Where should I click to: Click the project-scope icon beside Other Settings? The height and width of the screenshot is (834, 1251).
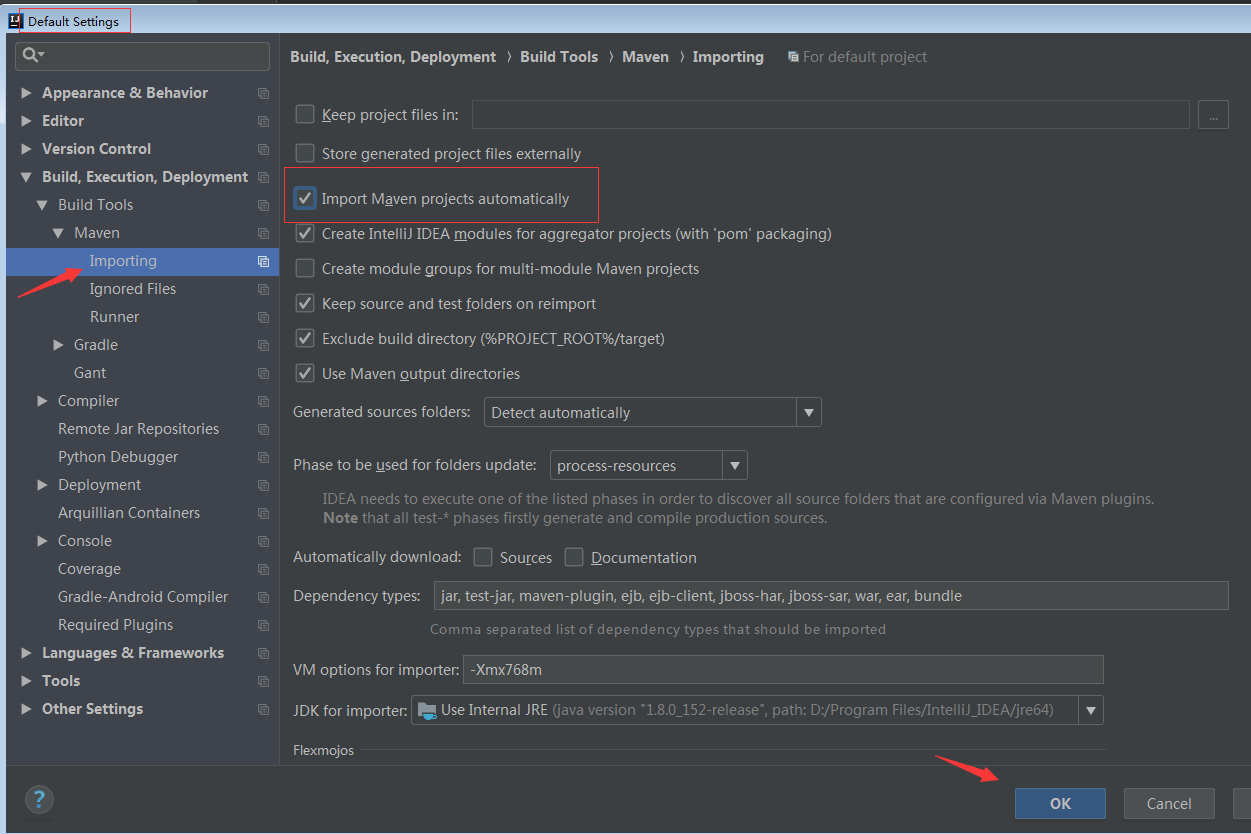pyautogui.click(x=263, y=709)
